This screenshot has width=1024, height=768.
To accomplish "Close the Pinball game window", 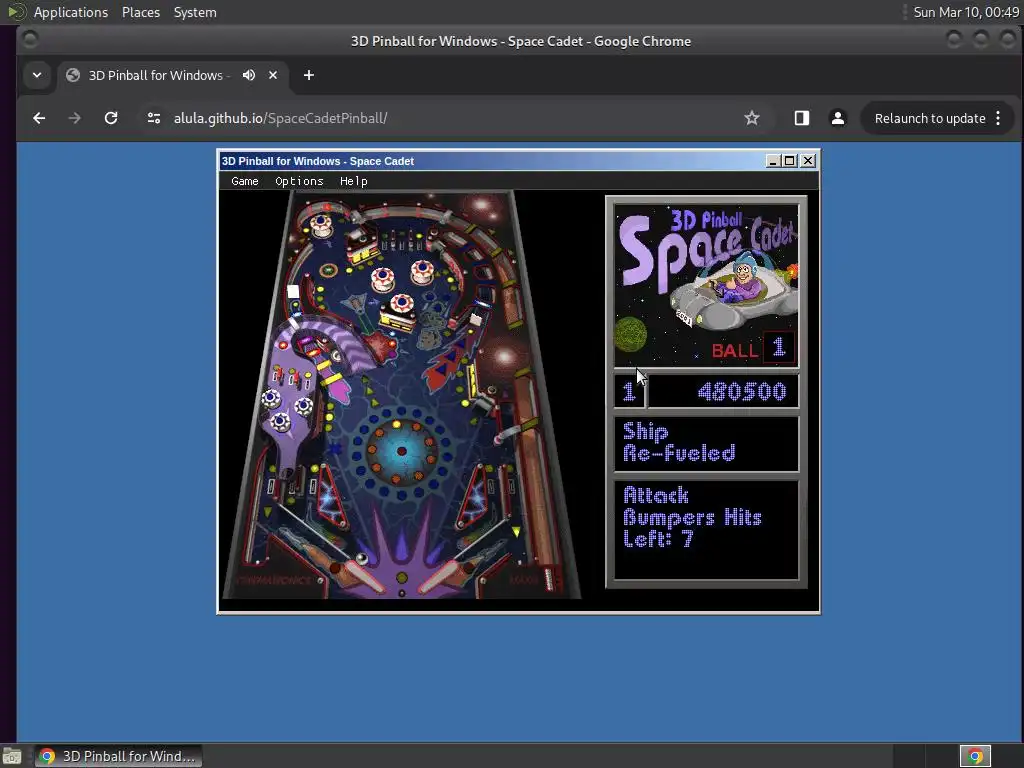I will (808, 161).
